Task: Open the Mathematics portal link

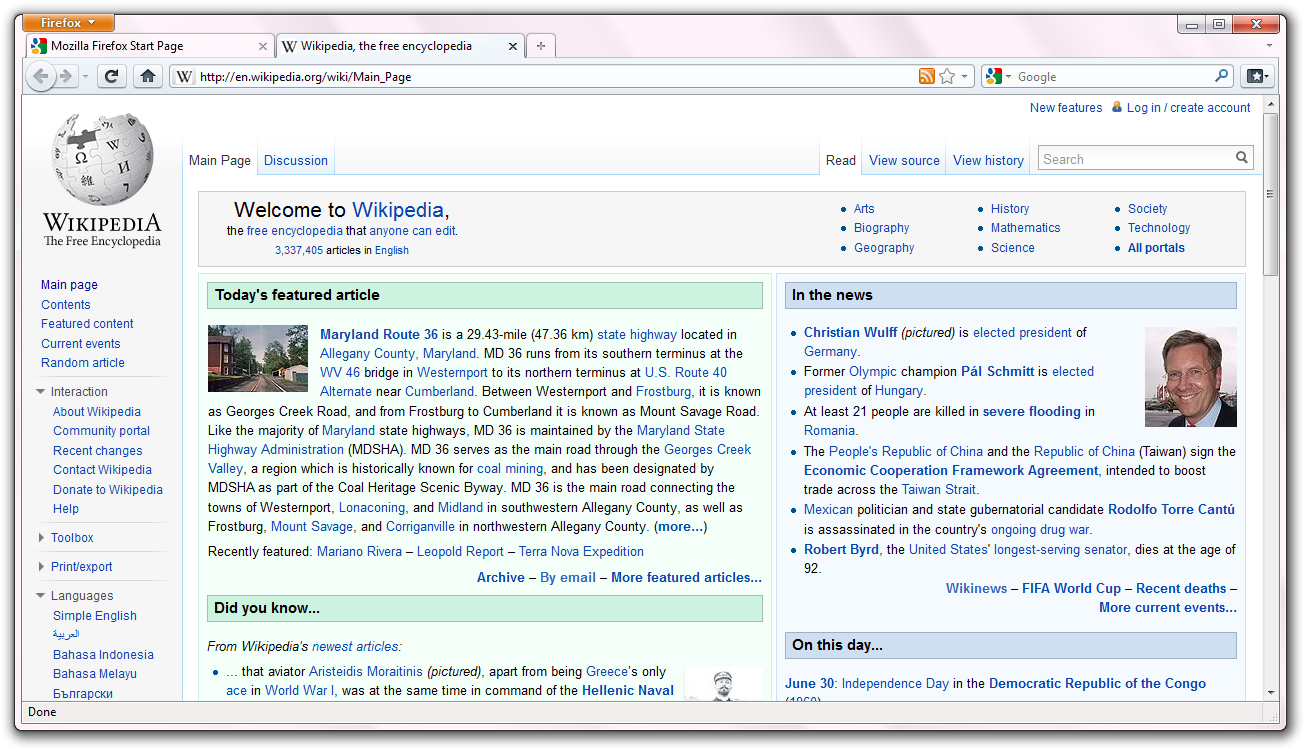Action: (1026, 228)
